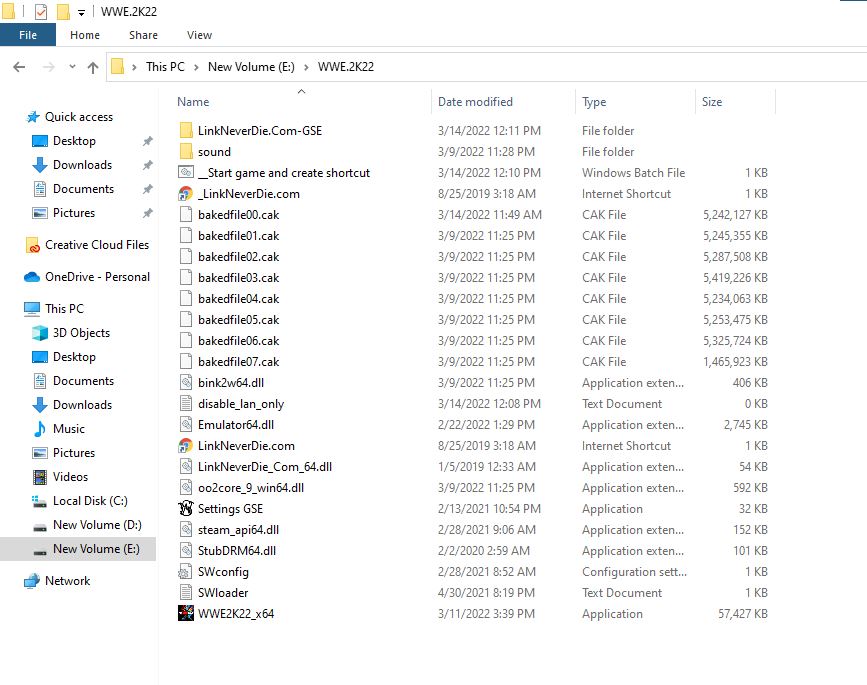Sort files by Date modified column
Viewport: 867px width, 685px height.
coord(475,102)
